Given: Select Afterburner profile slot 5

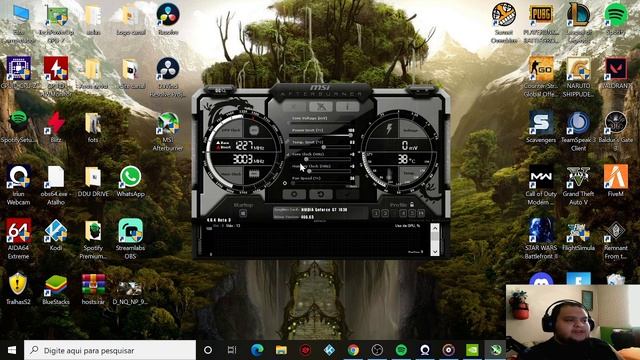Looking at the screenshot, I should [x=412, y=213].
